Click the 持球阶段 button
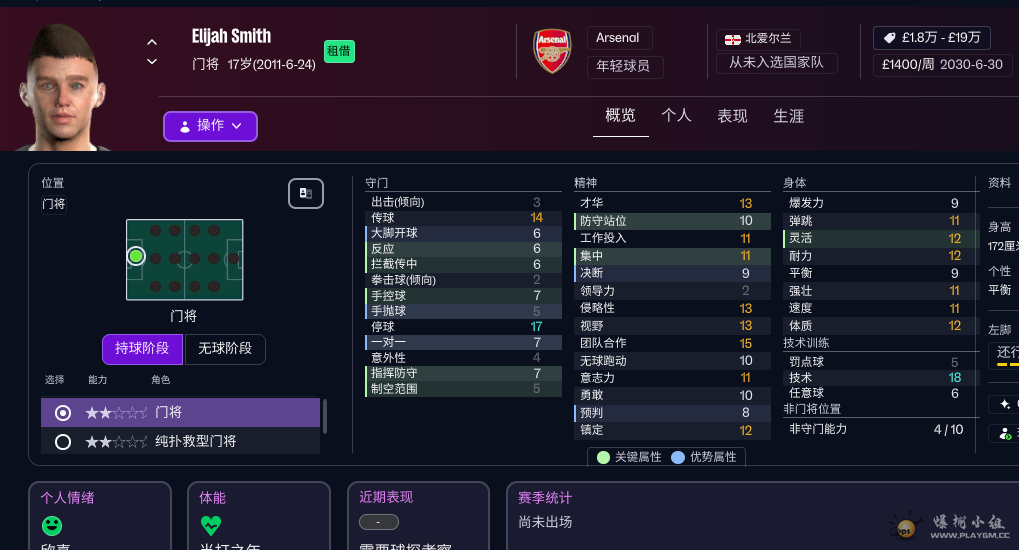Viewport: 1019px width, 550px height. 142,348
